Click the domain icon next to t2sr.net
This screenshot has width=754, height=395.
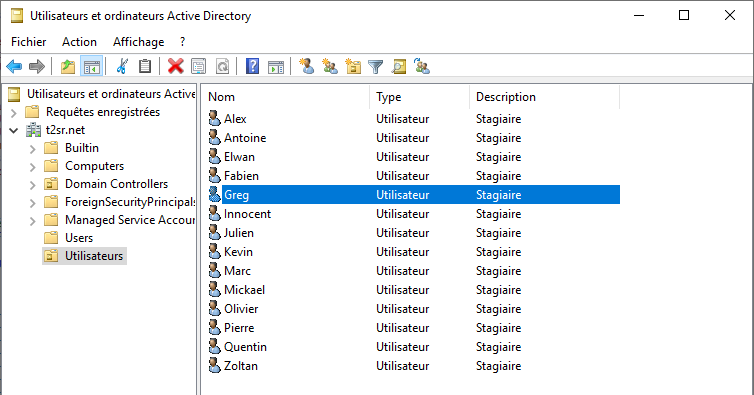33,130
